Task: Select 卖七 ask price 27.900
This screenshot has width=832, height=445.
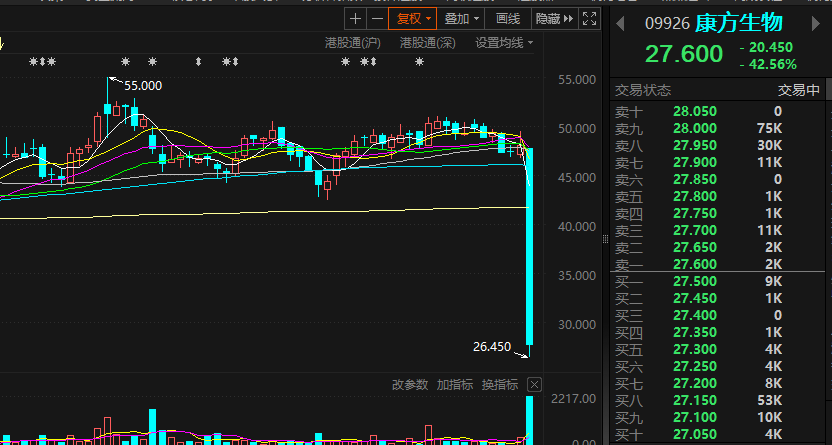Action: click(695, 162)
